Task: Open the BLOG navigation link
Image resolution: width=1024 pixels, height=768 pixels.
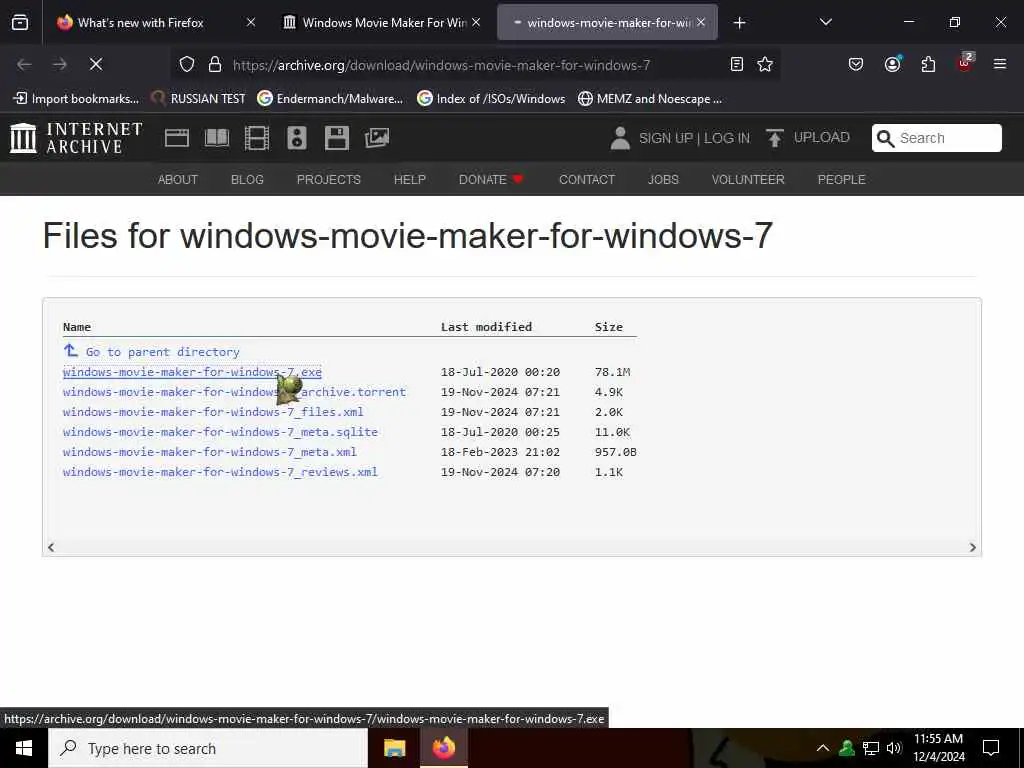Action: [247, 180]
